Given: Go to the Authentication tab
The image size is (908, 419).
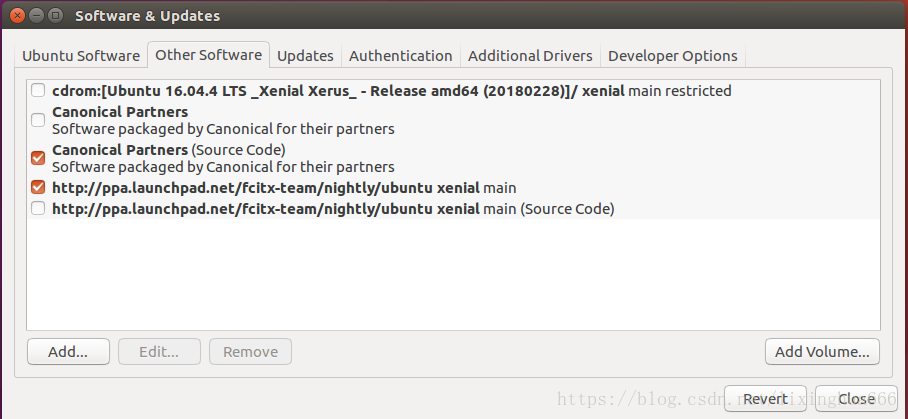Looking at the screenshot, I should [x=400, y=56].
